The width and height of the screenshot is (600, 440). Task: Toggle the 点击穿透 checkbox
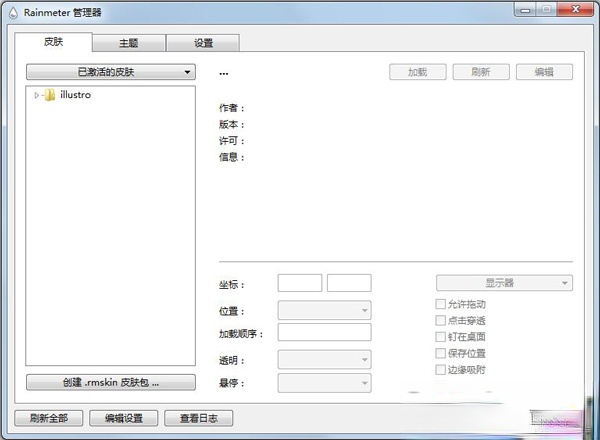(441, 321)
